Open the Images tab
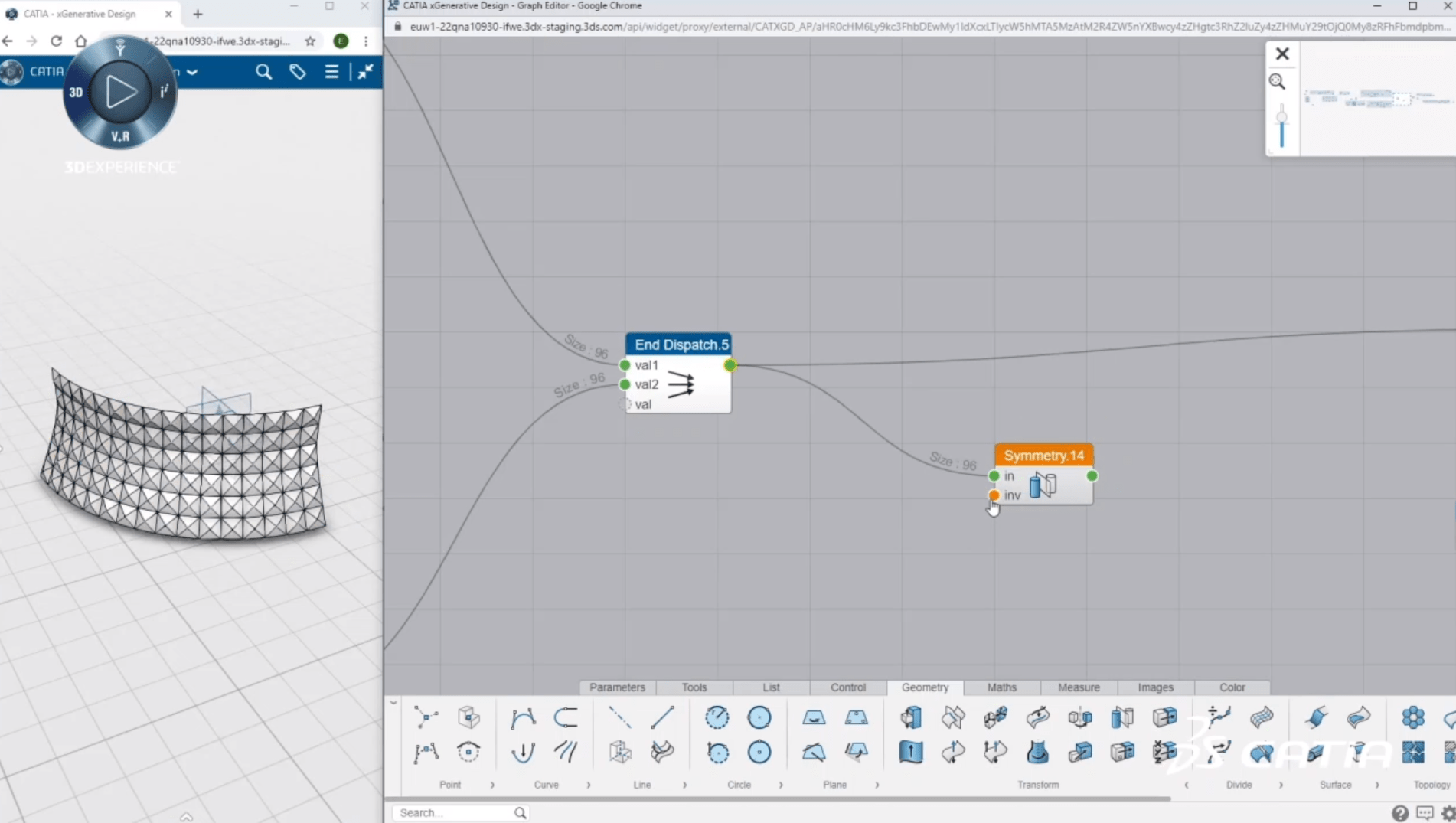1456x823 pixels. coord(1155,687)
